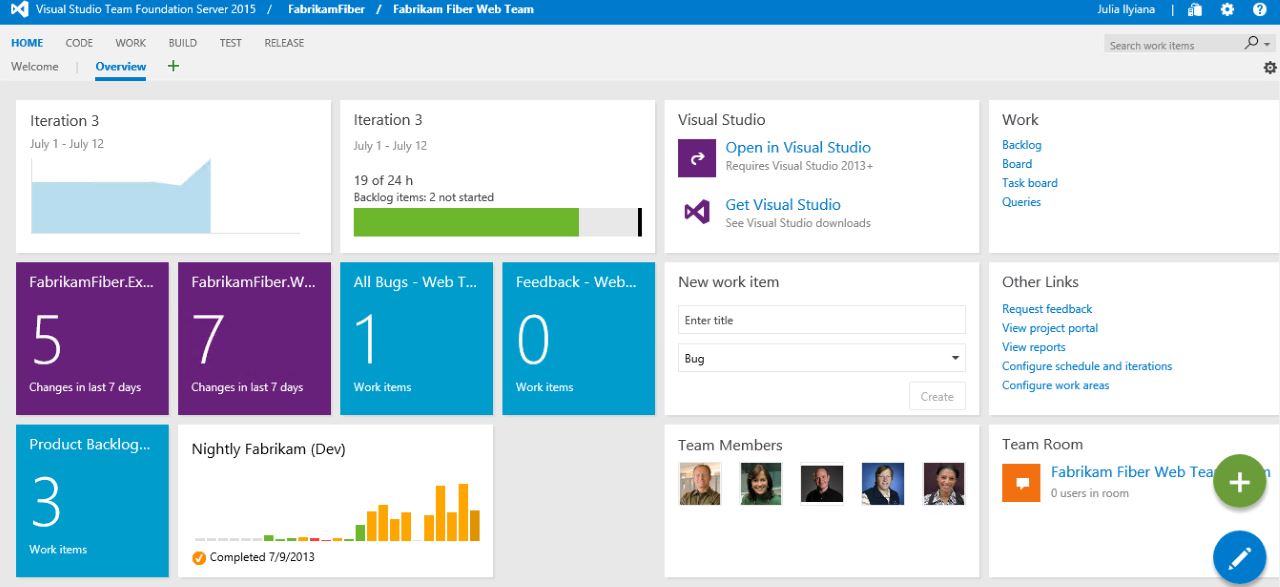
Task: Click the blue pencil edit floating button
Action: pos(1240,557)
